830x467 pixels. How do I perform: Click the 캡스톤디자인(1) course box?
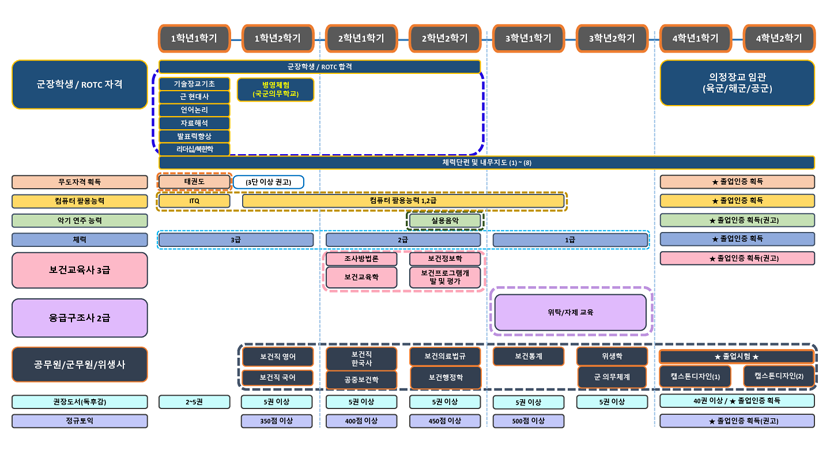(695, 376)
